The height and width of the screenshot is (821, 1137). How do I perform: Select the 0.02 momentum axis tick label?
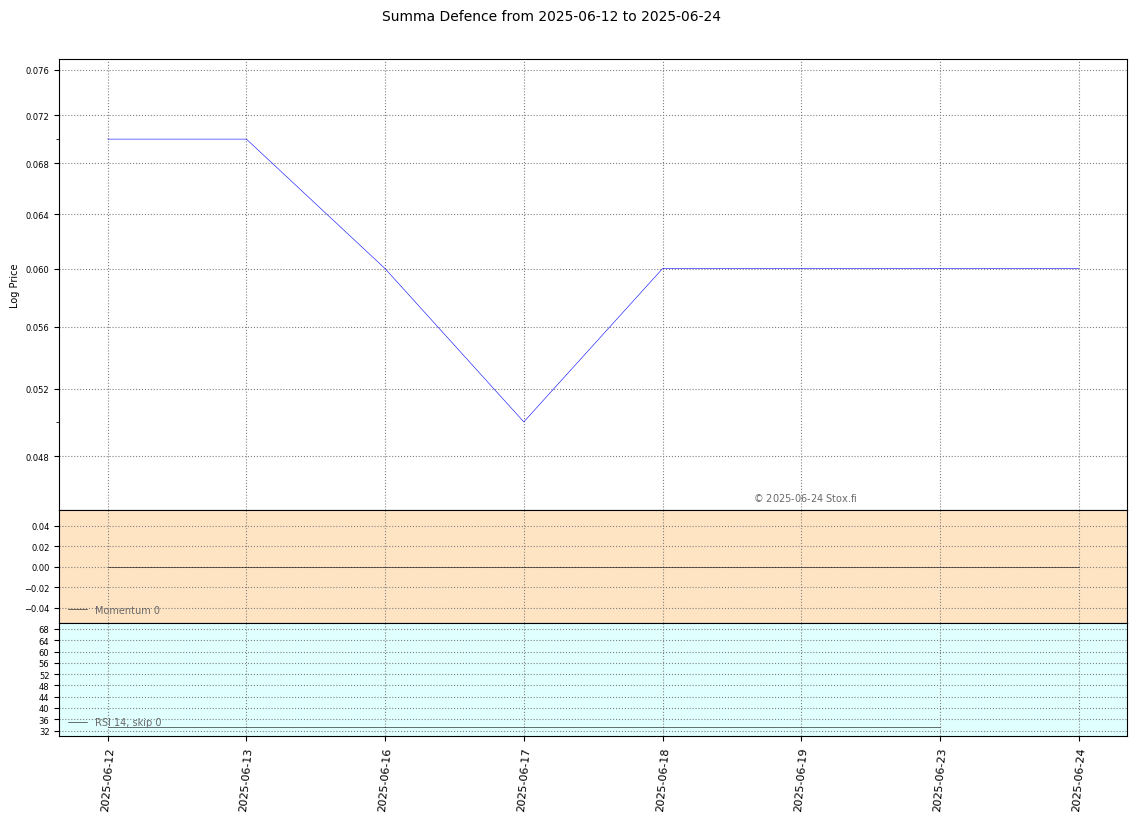pos(41,547)
